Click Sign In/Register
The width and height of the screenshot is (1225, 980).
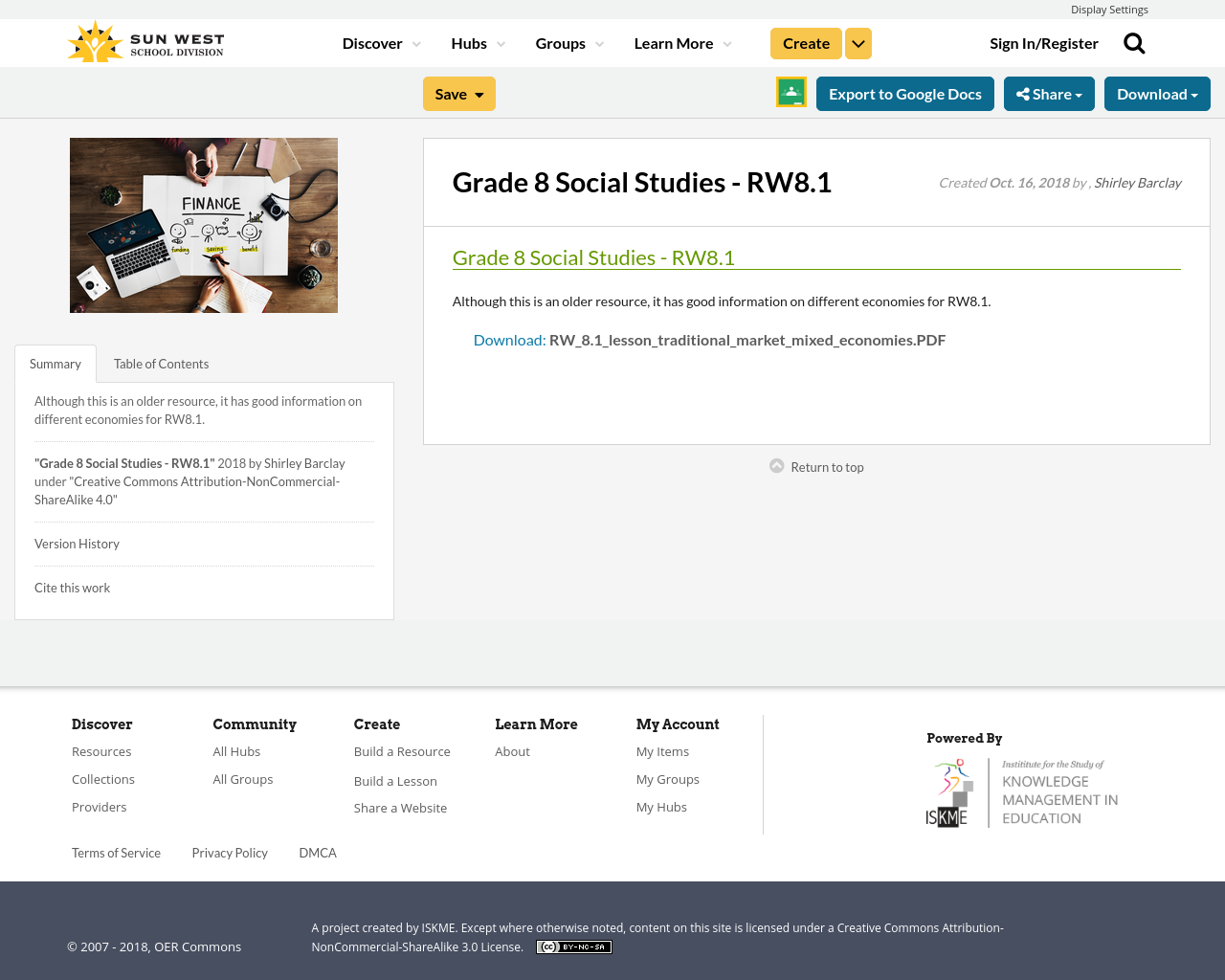(1044, 41)
